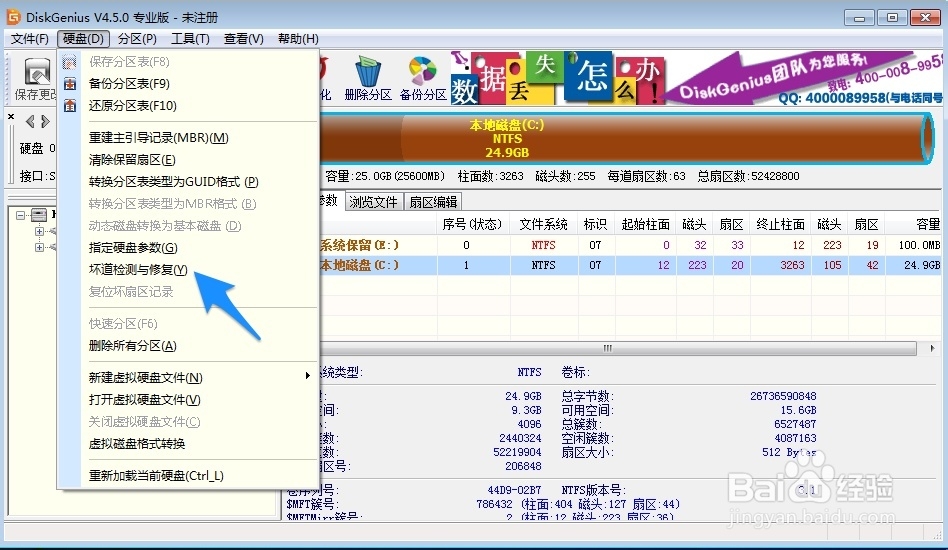
Task: Open the 硬盘(D) menu
Action: click(x=83, y=39)
